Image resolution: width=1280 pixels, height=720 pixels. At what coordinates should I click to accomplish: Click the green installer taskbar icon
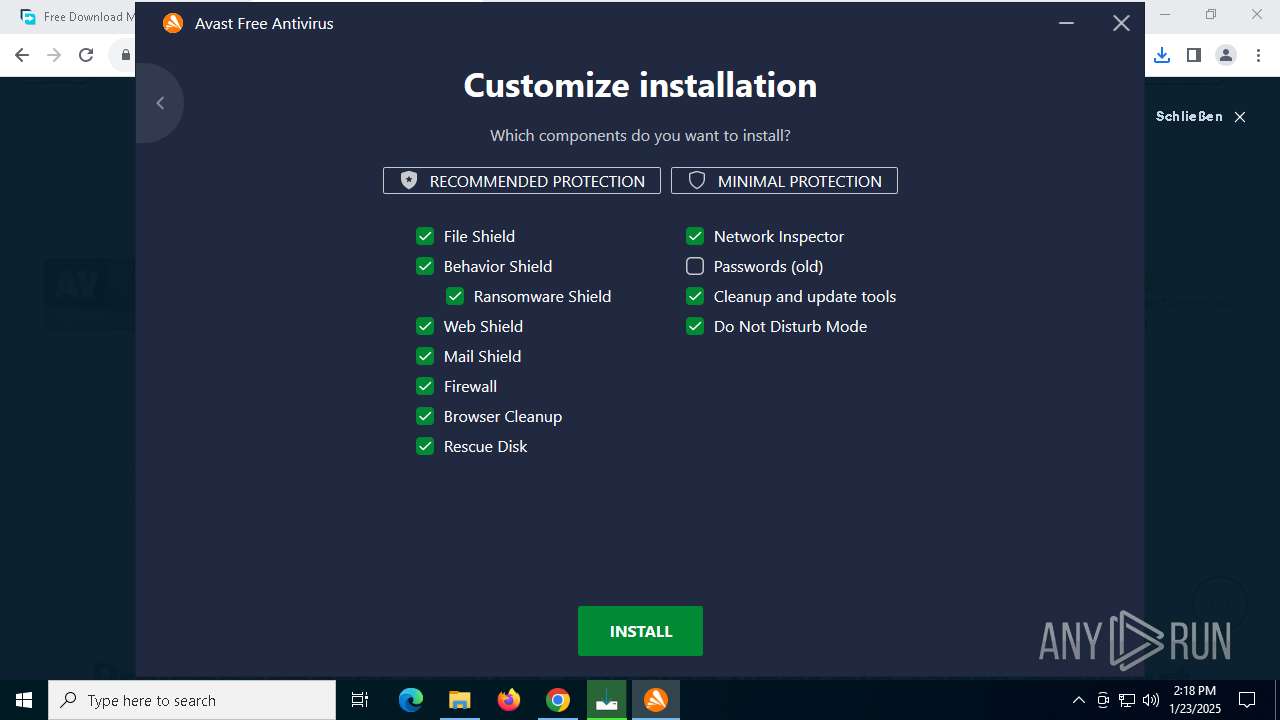607,700
